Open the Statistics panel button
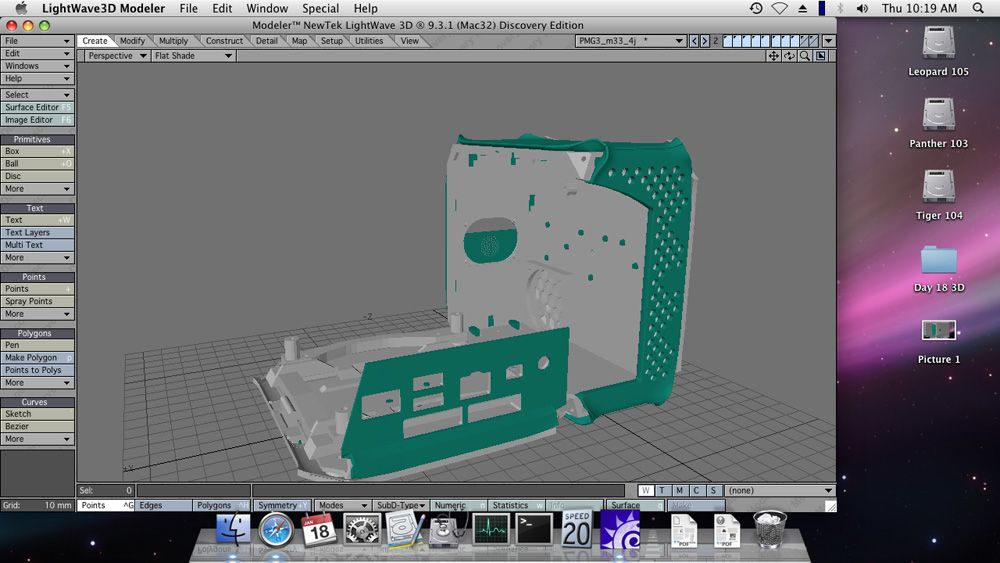Viewport: 1000px width, 563px height. pos(517,505)
